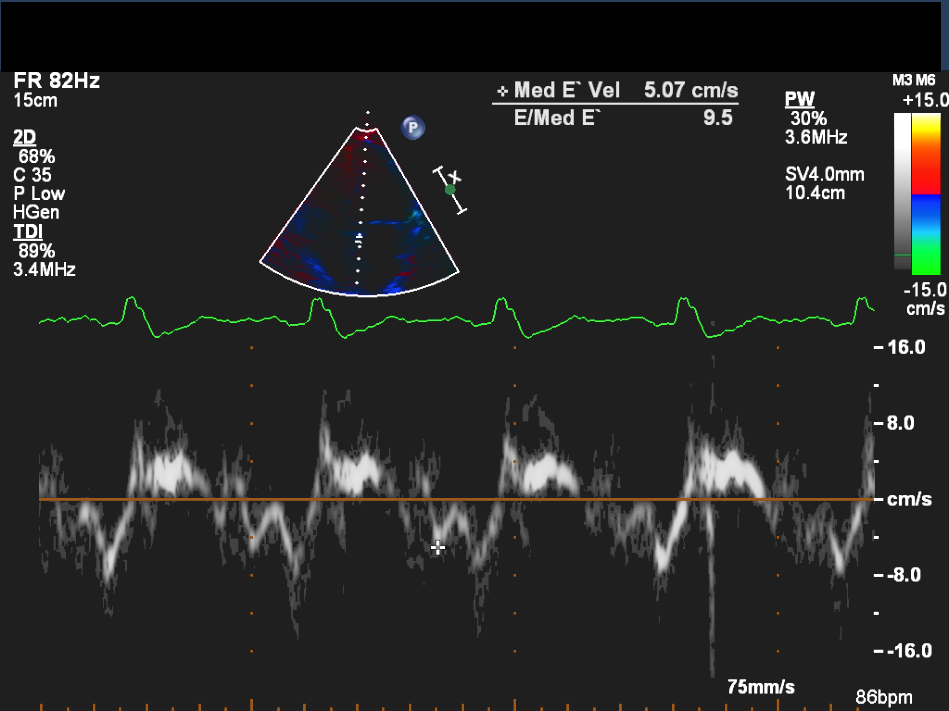Click the caliper symbol beside Med E` Vel

pyautogui.click(x=503, y=91)
